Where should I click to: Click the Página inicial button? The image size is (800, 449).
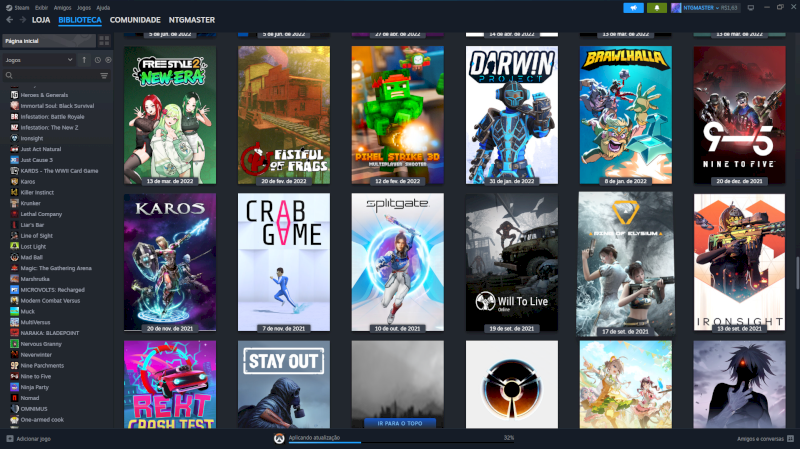click(49, 41)
